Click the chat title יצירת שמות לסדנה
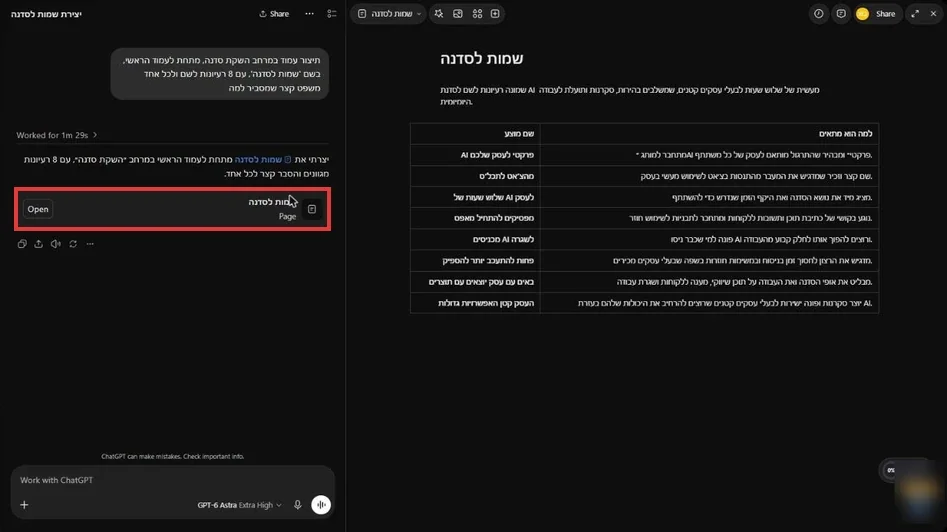 [x=46, y=14]
